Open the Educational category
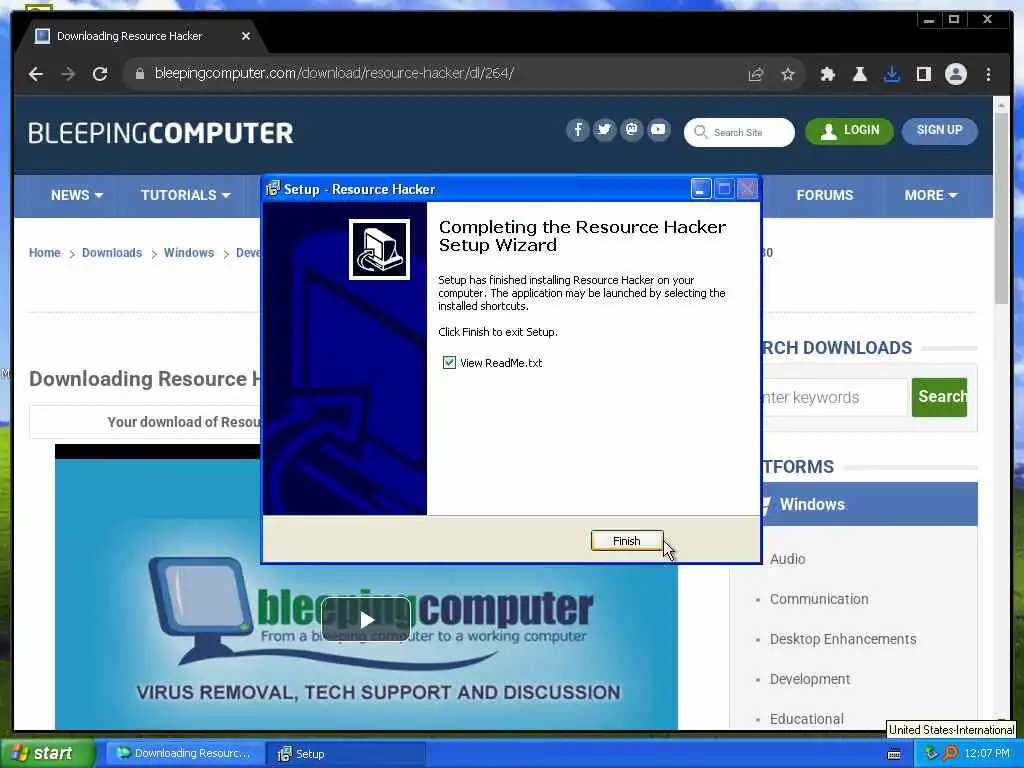 click(807, 719)
